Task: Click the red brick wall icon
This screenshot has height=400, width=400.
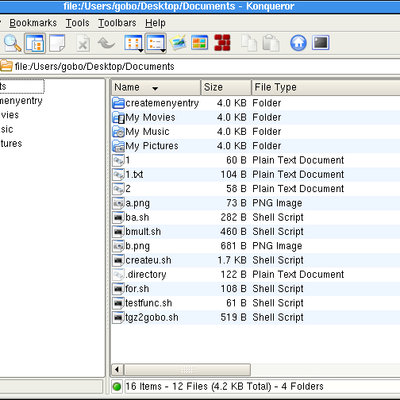Action: point(222,43)
